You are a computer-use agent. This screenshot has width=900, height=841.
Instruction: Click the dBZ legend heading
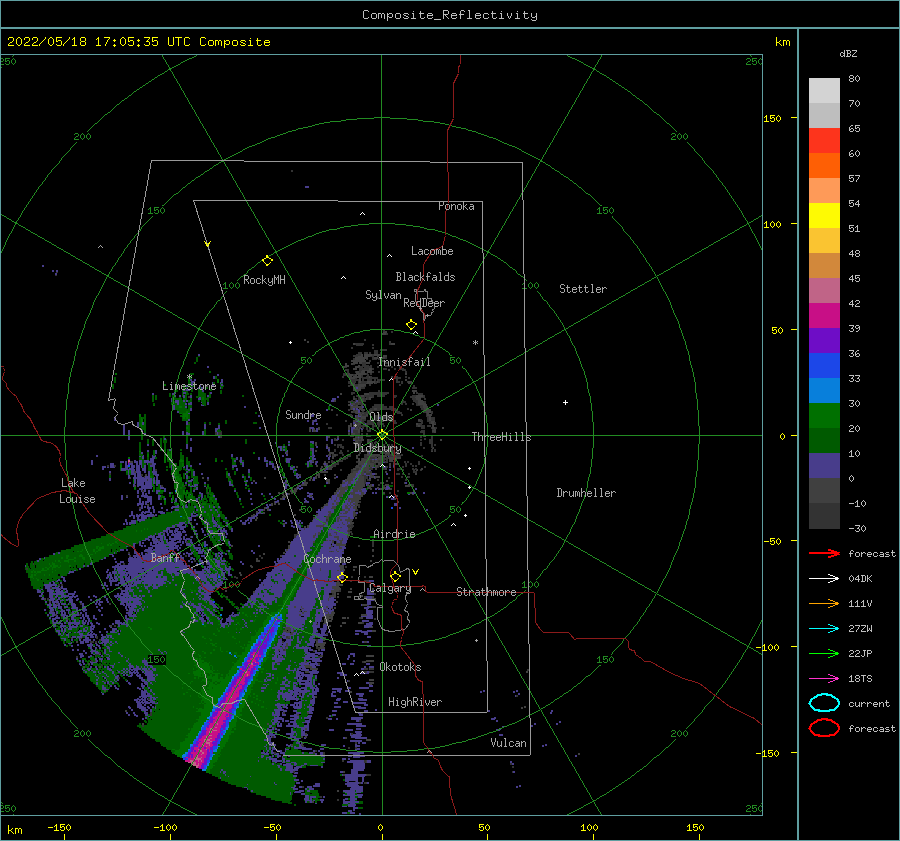(848, 53)
